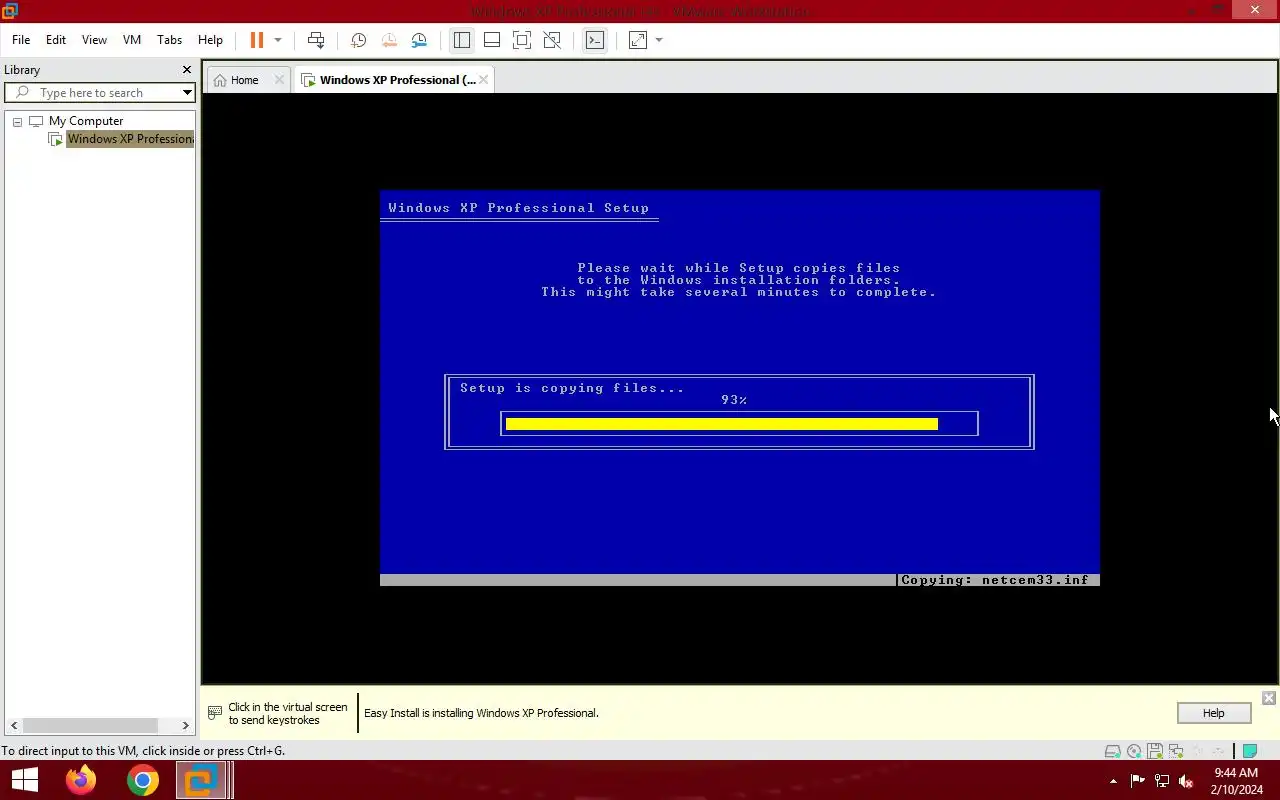Collapse the My Computer tree node

(x=17, y=121)
